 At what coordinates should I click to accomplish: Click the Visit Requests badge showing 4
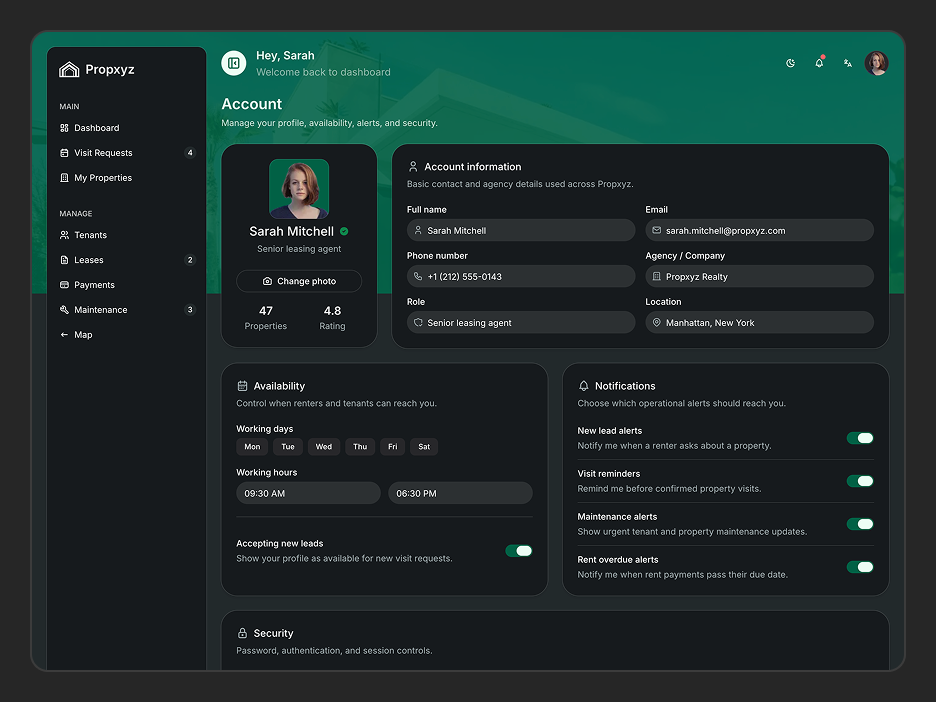190,153
